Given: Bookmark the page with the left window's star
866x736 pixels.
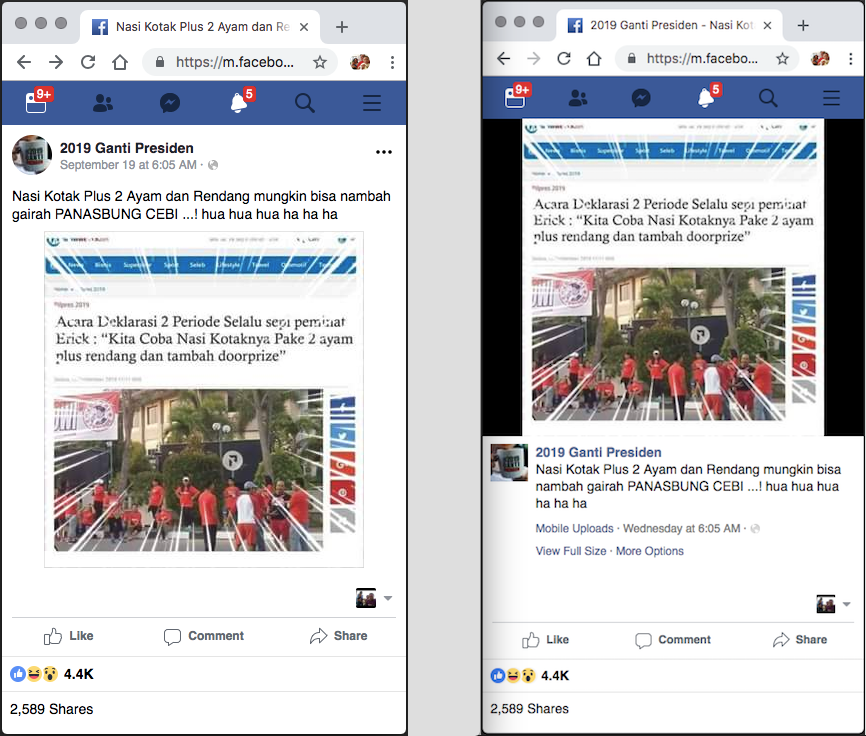Looking at the screenshot, I should [320, 62].
